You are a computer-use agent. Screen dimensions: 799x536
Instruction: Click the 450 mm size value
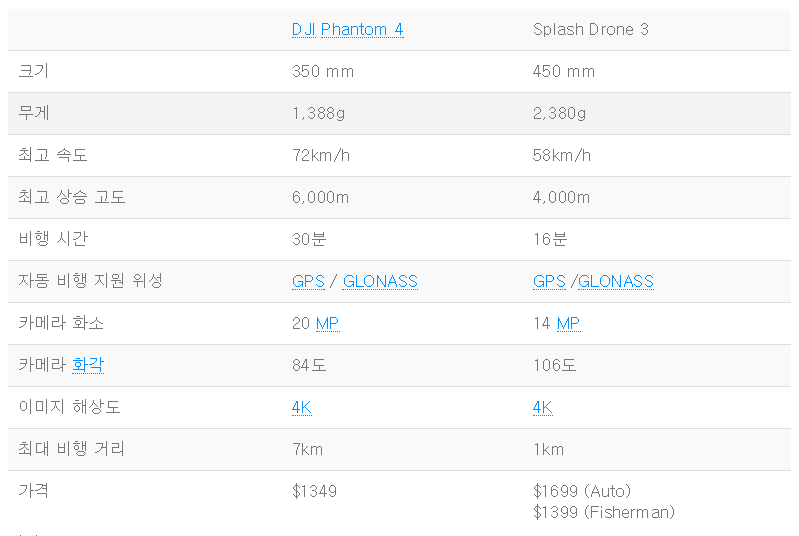coord(564,71)
